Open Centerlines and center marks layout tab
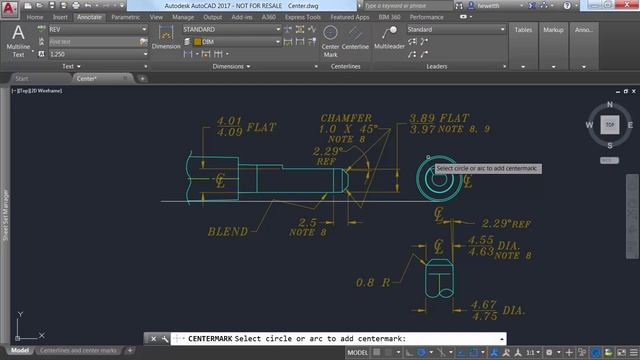The image size is (640, 360). (x=78, y=351)
